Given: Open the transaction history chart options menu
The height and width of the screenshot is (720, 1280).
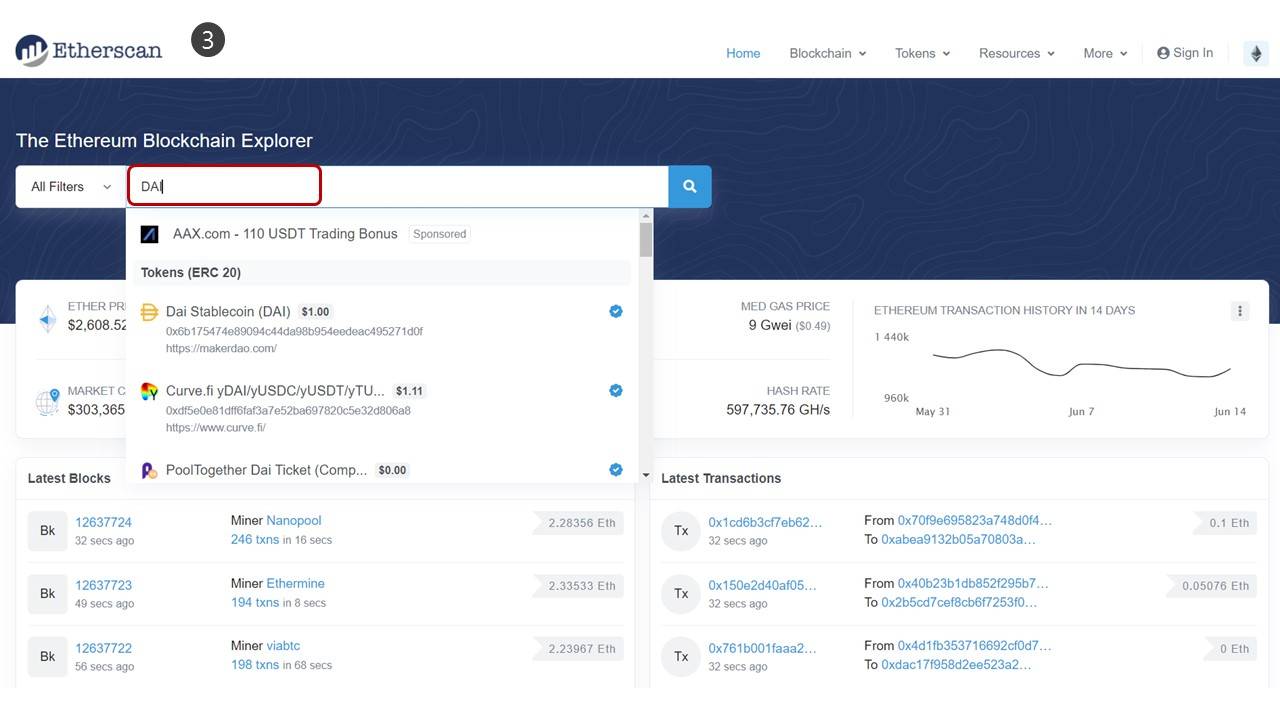Looking at the screenshot, I should [1239, 311].
